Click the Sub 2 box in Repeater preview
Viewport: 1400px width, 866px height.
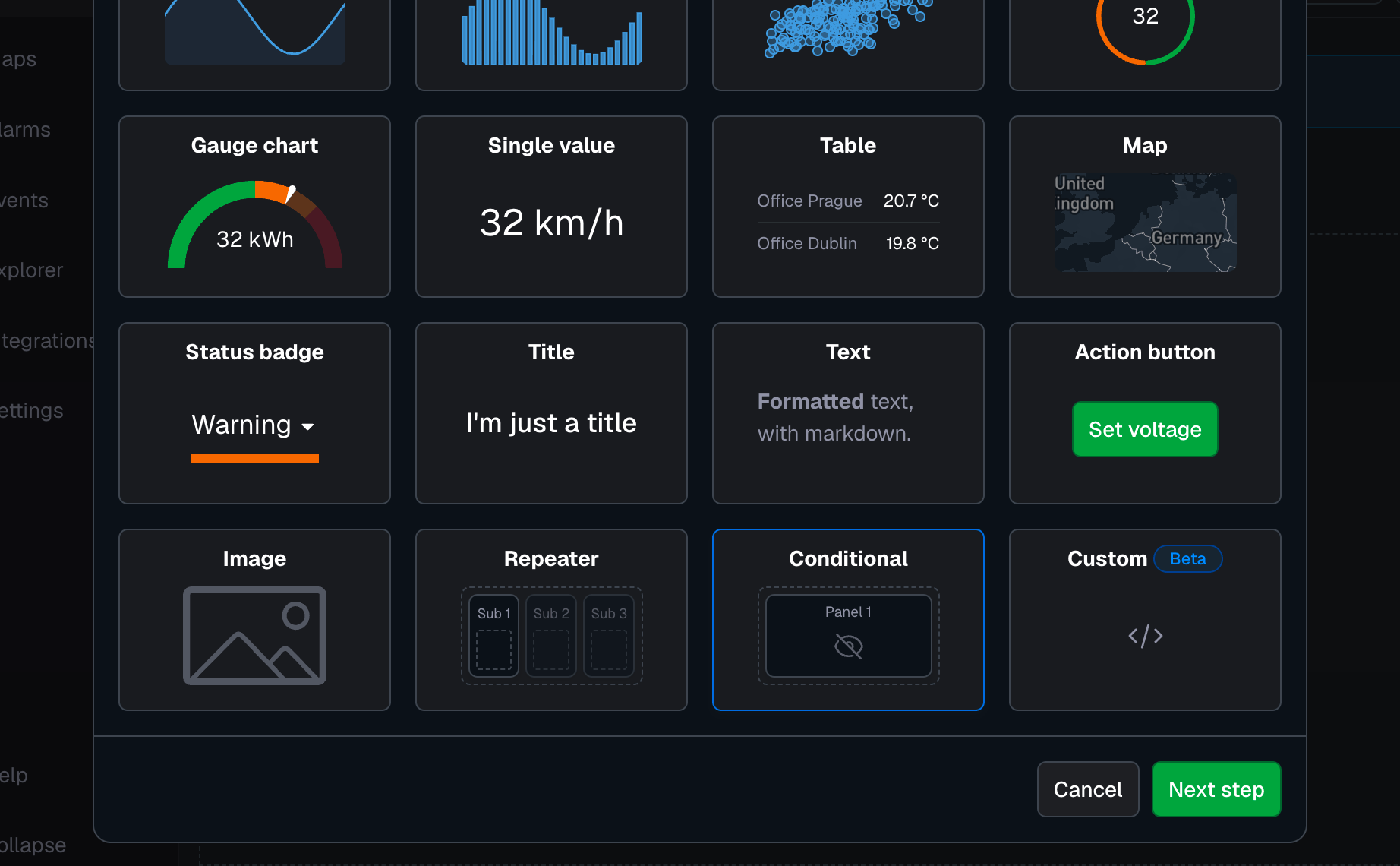tap(551, 636)
